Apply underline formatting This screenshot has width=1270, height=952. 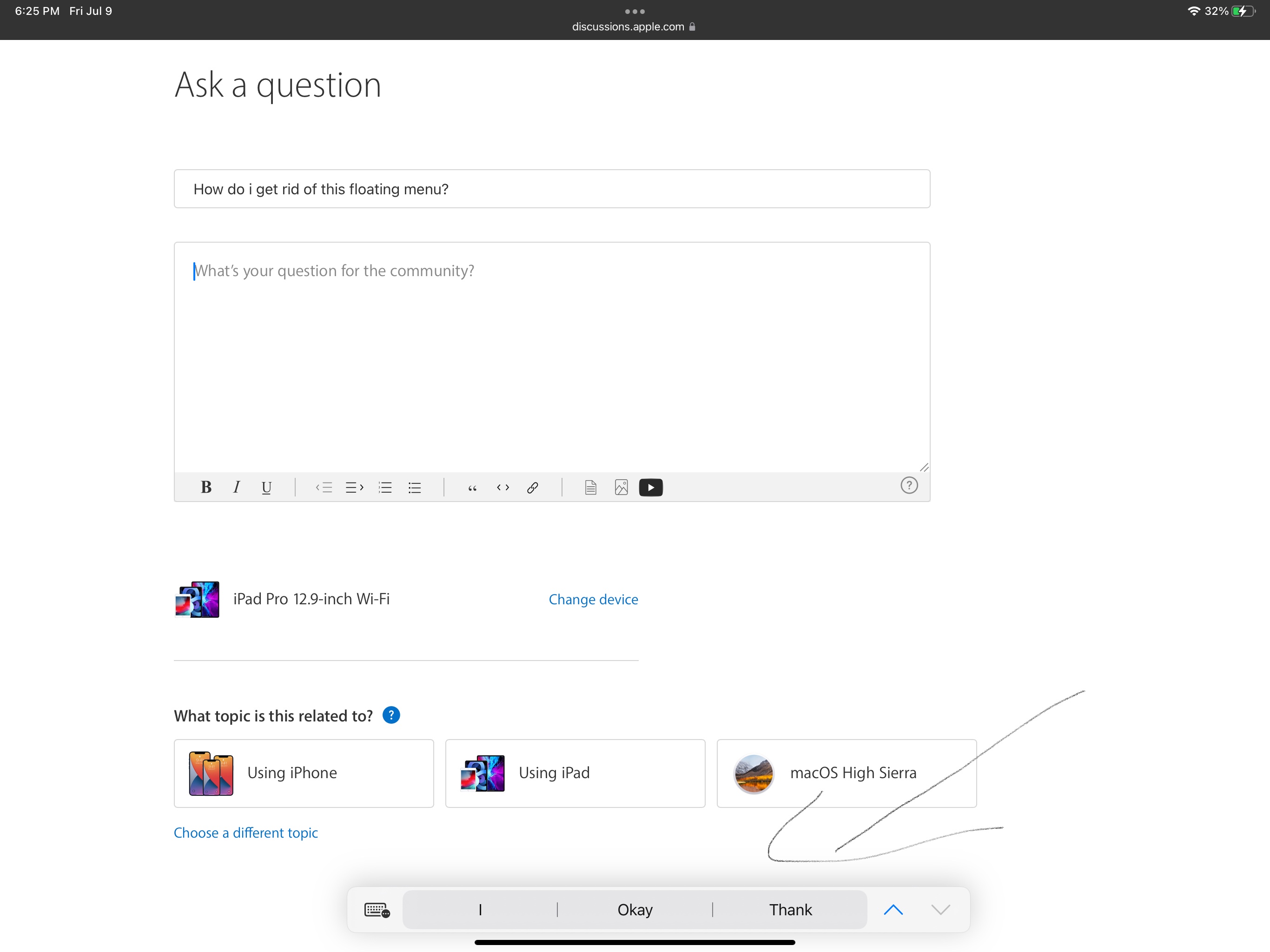coord(266,488)
